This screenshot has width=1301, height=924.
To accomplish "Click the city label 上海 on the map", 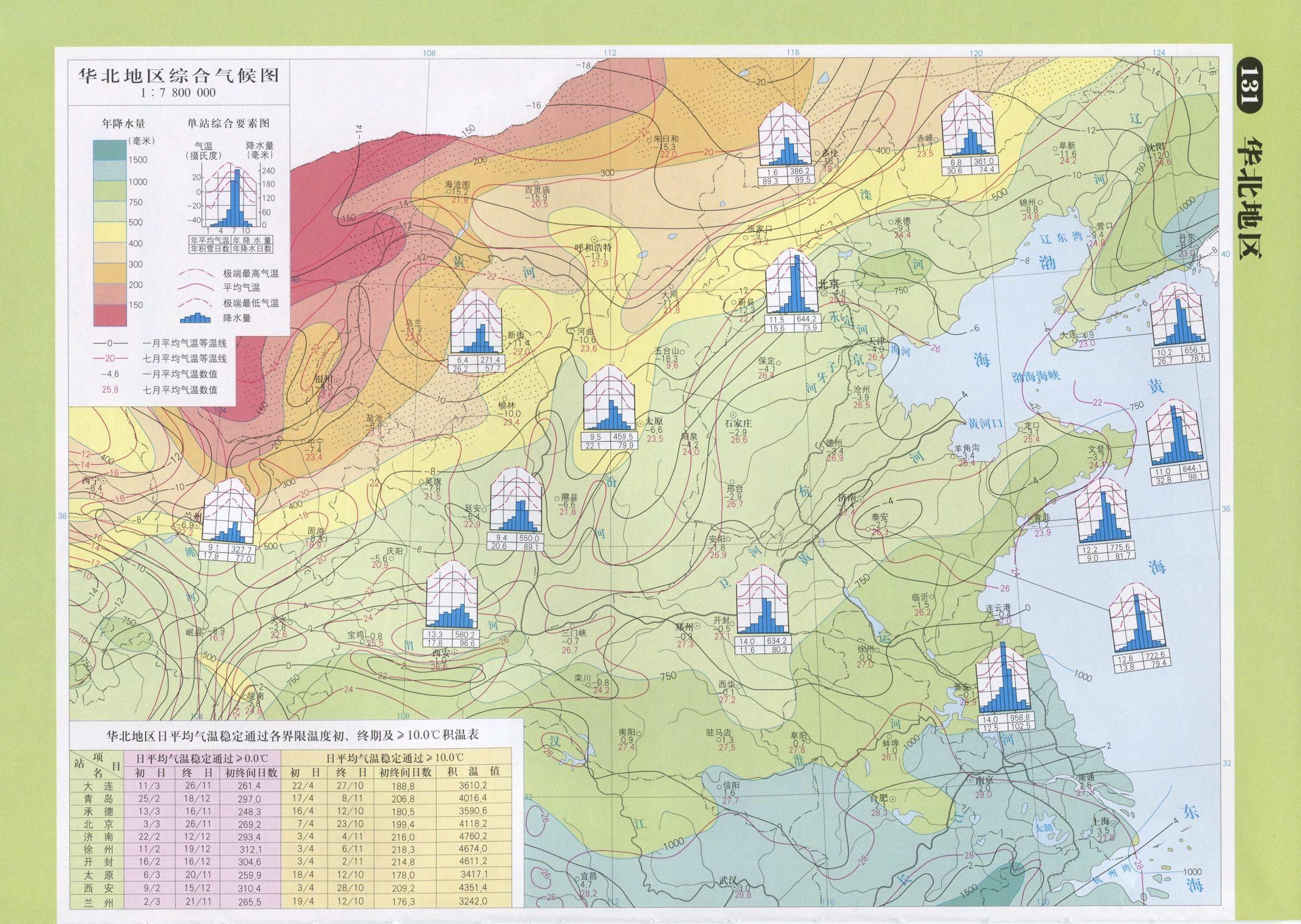I will tap(1102, 821).
